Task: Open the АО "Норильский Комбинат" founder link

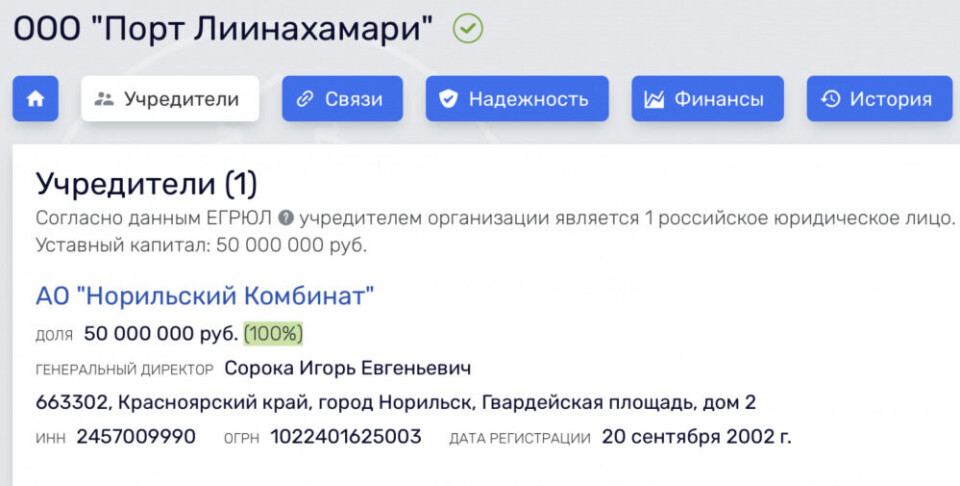Action: 205,296
